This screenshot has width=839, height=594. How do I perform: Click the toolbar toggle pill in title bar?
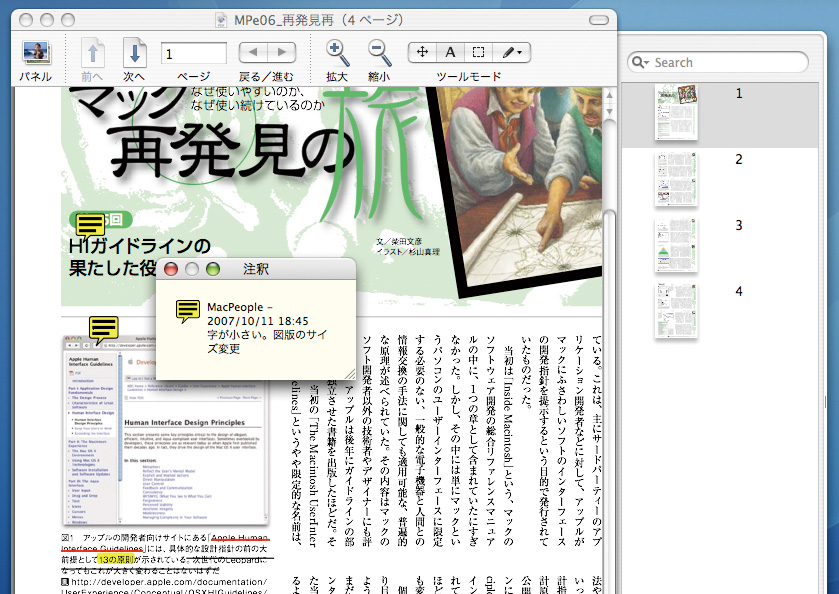[598, 19]
